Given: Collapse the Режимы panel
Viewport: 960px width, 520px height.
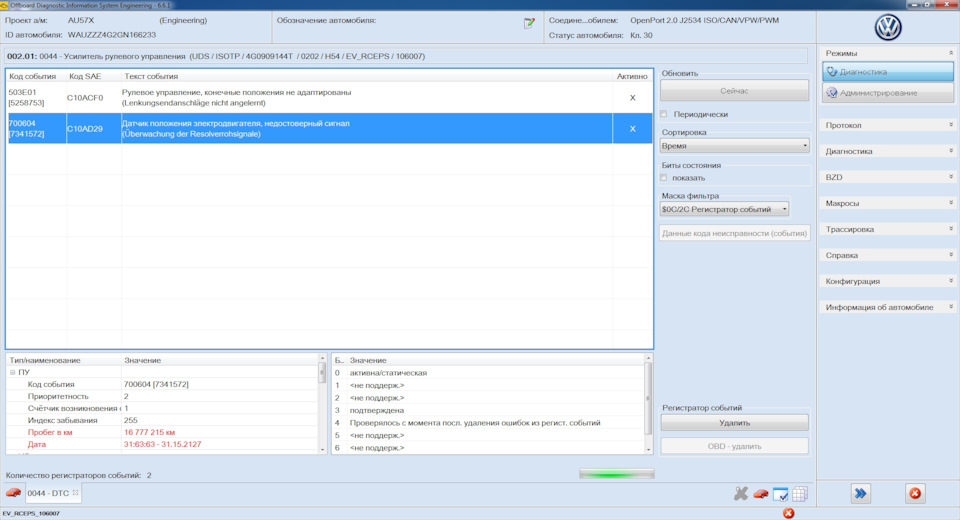Looking at the screenshot, I should pos(951,53).
